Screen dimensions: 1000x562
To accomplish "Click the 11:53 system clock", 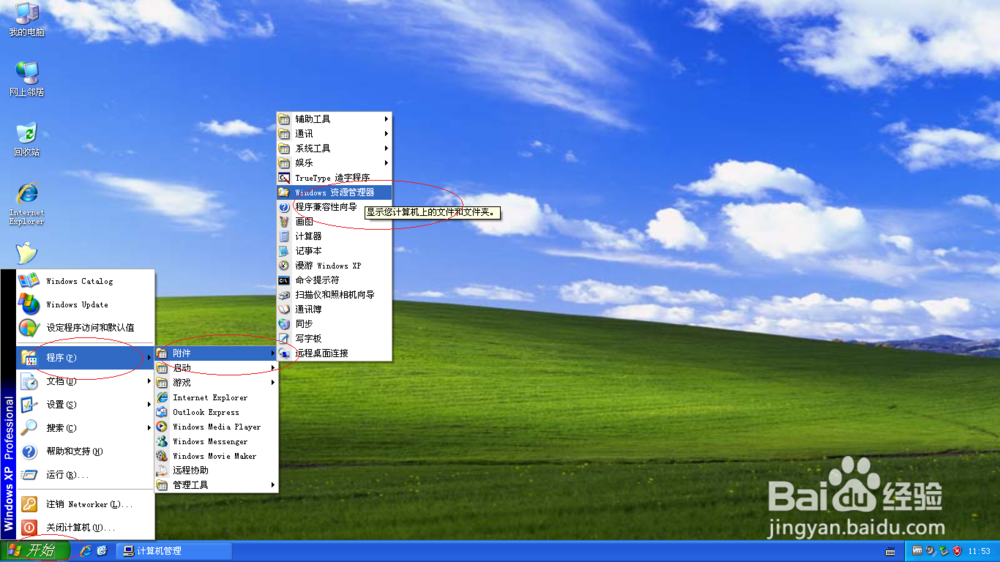I will pyautogui.click(x=979, y=551).
